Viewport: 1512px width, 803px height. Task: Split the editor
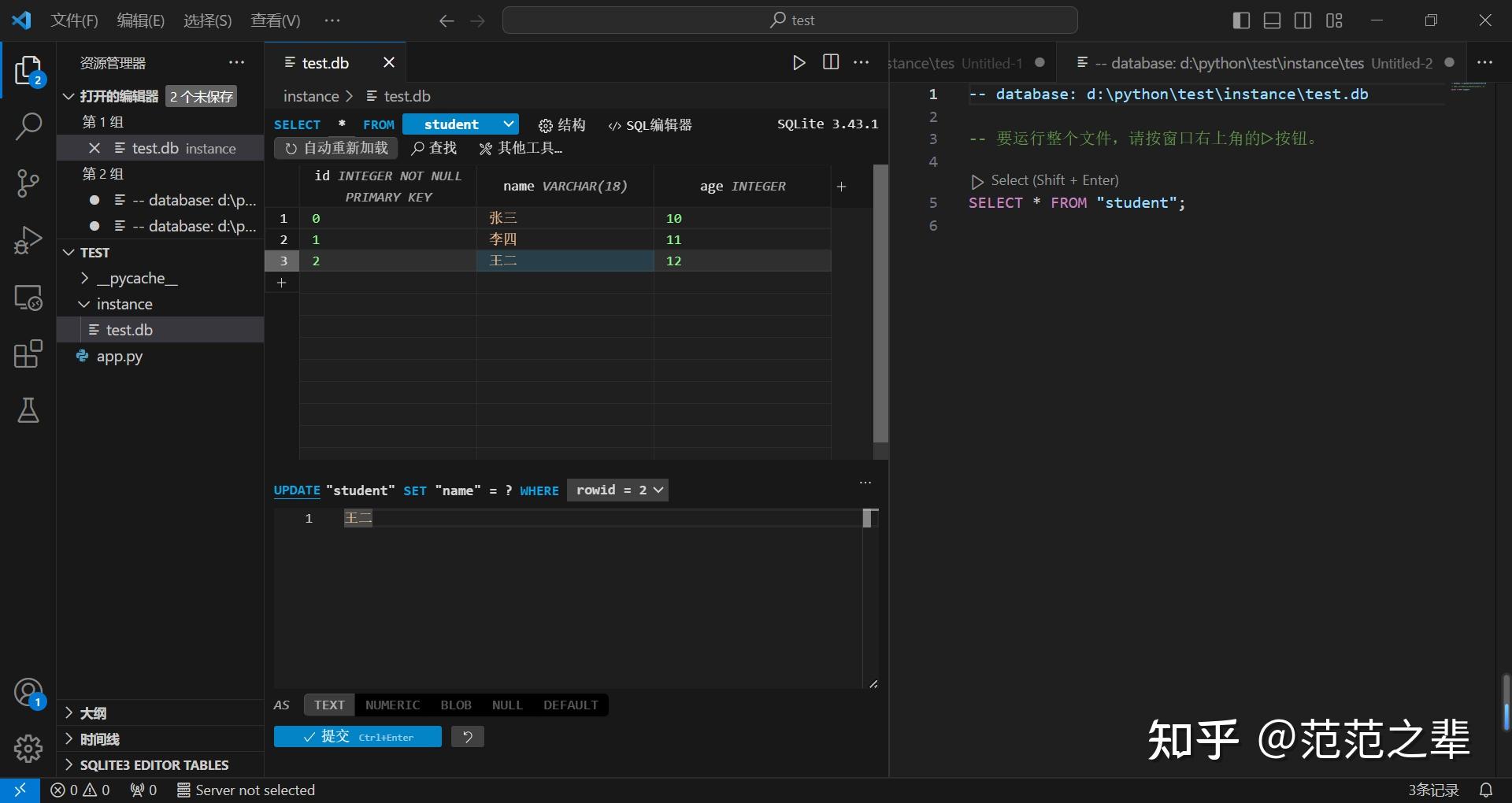click(831, 62)
